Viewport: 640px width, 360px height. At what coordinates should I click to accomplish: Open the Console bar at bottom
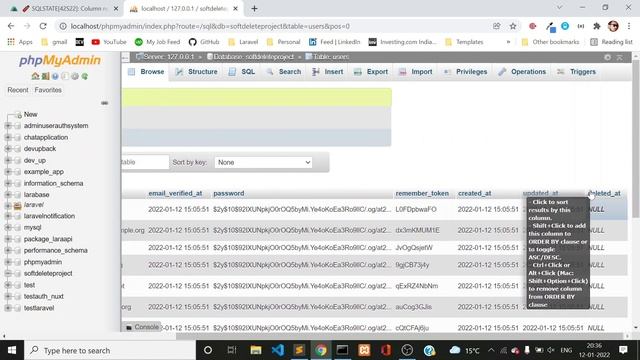click(x=142, y=327)
